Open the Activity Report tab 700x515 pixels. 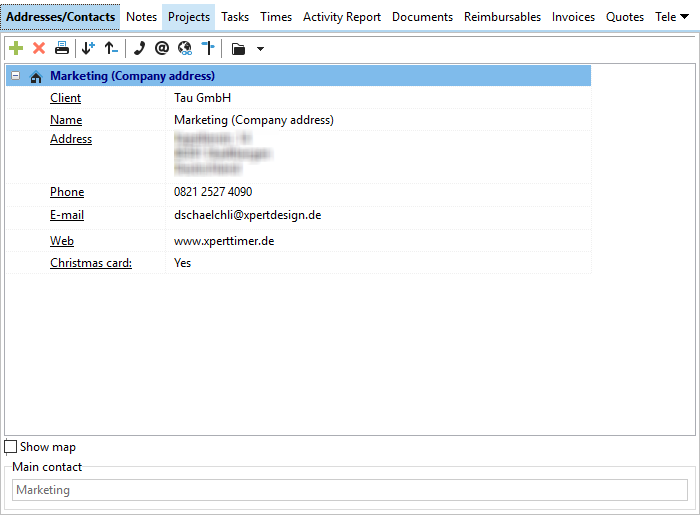[342, 17]
